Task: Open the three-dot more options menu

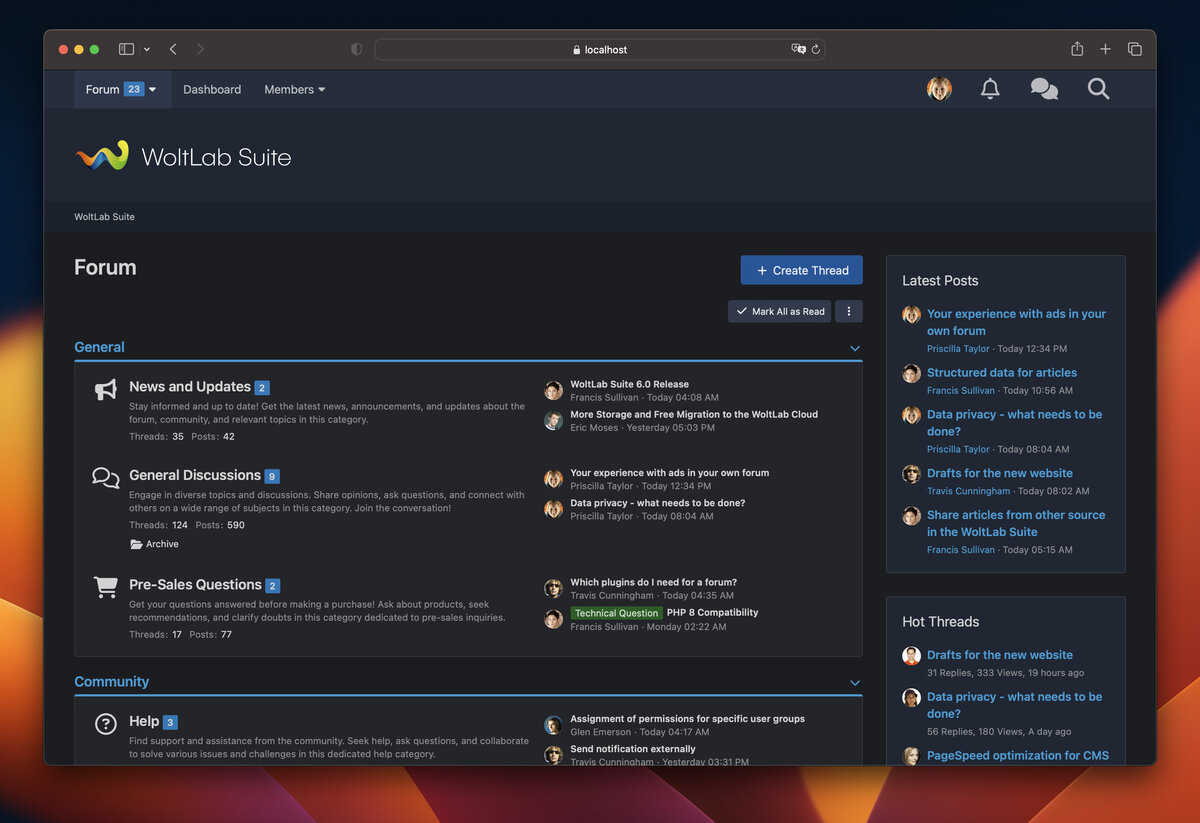Action: 849,311
